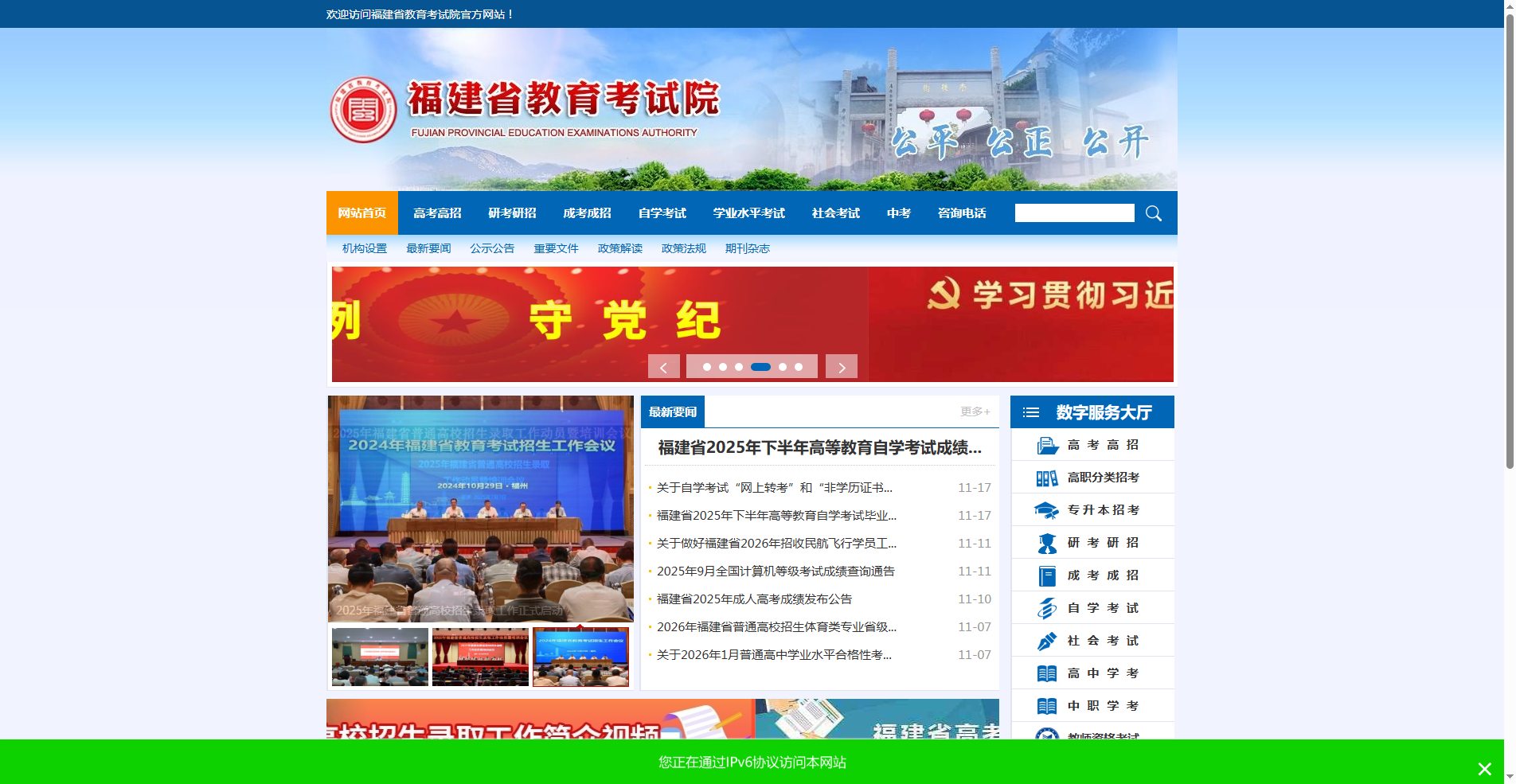Screen dimensions: 1516x784
Task: Select the 专升本招考 graduation cap icon
Action: click(1047, 509)
